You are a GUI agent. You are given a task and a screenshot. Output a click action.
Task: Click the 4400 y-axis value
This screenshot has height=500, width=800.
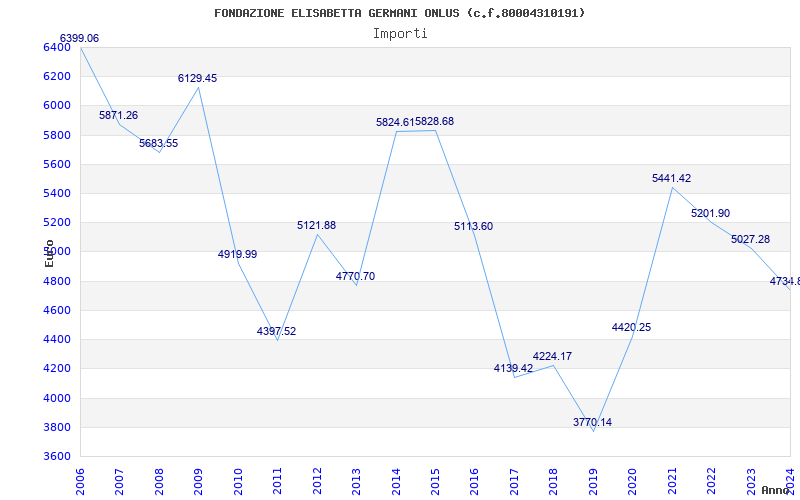[x=57, y=340]
